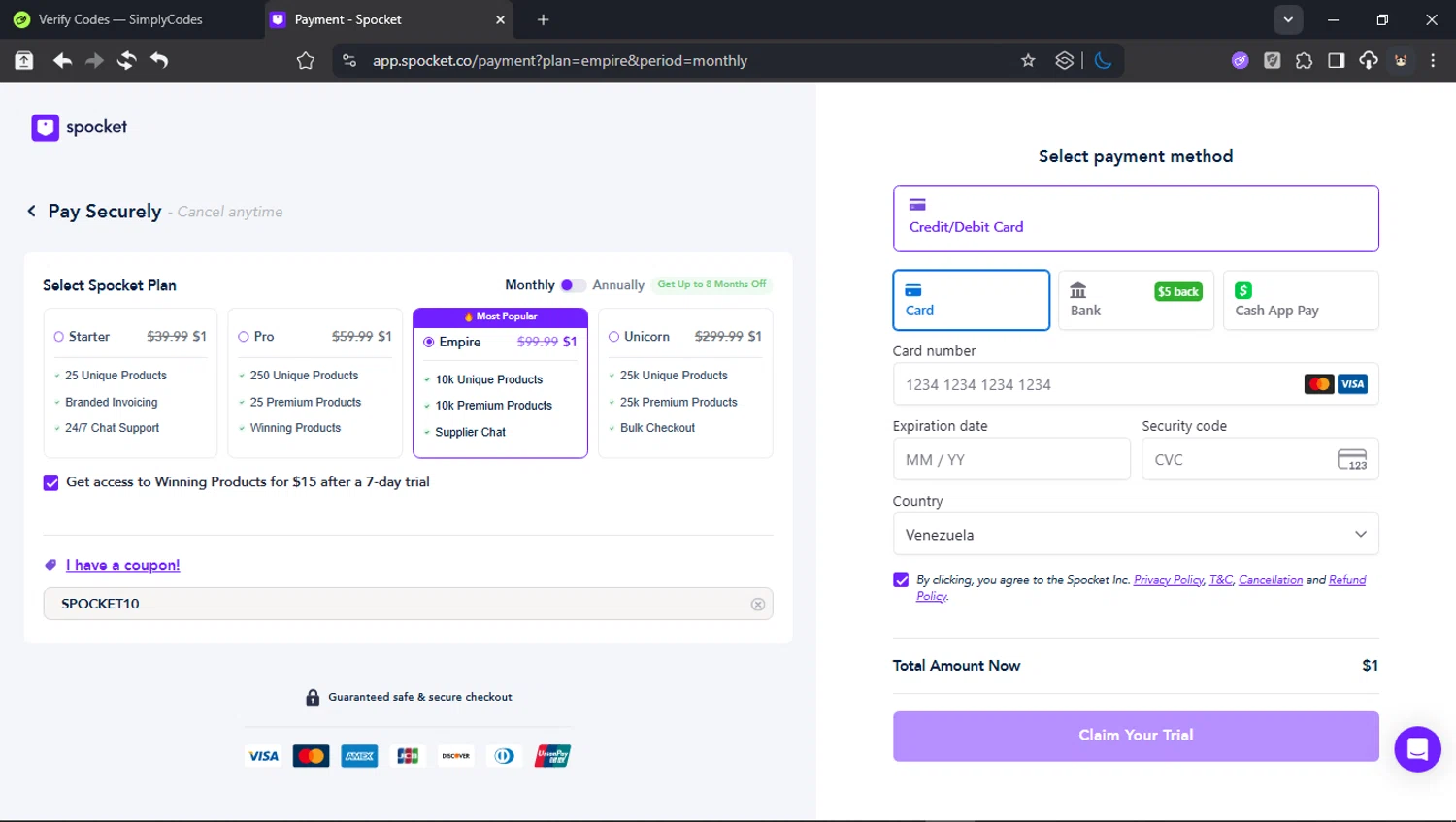Image resolution: width=1456 pixels, height=822 pixels.
Task: Click the I have a coupon link
Action: (x=122, y=565)
